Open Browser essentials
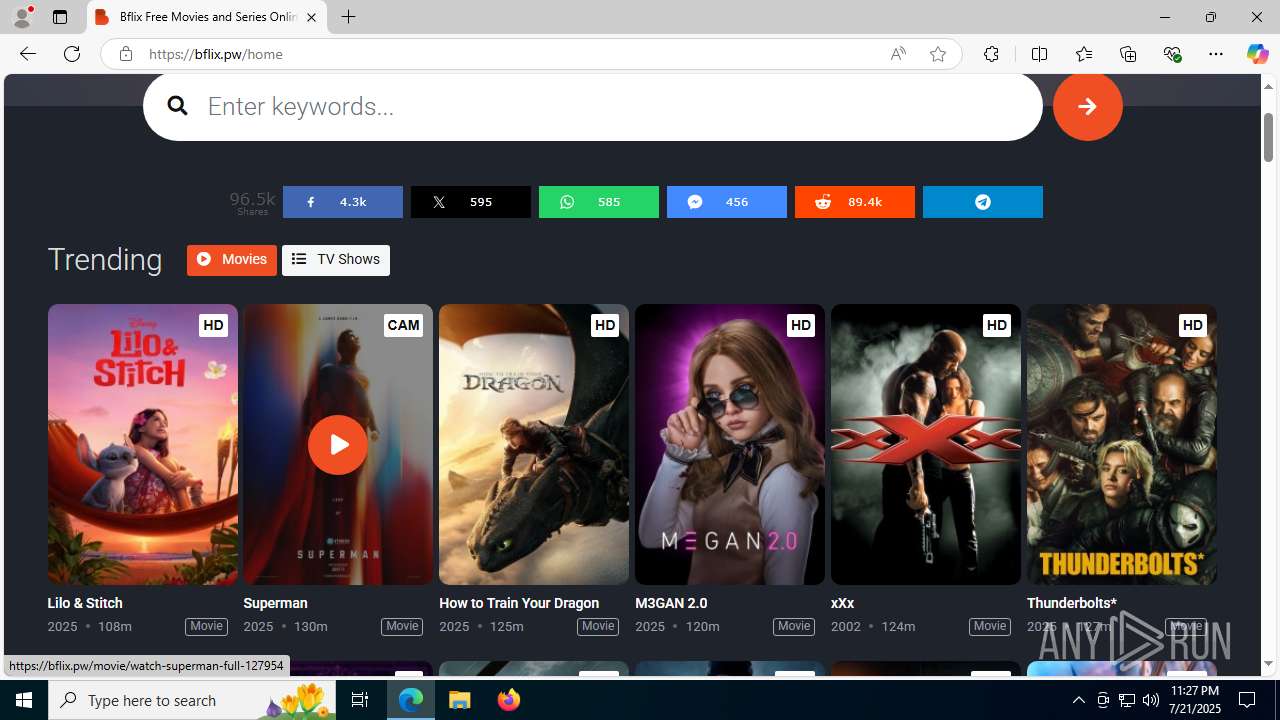The image size is (1280, 720). (x=1172, y=54)
